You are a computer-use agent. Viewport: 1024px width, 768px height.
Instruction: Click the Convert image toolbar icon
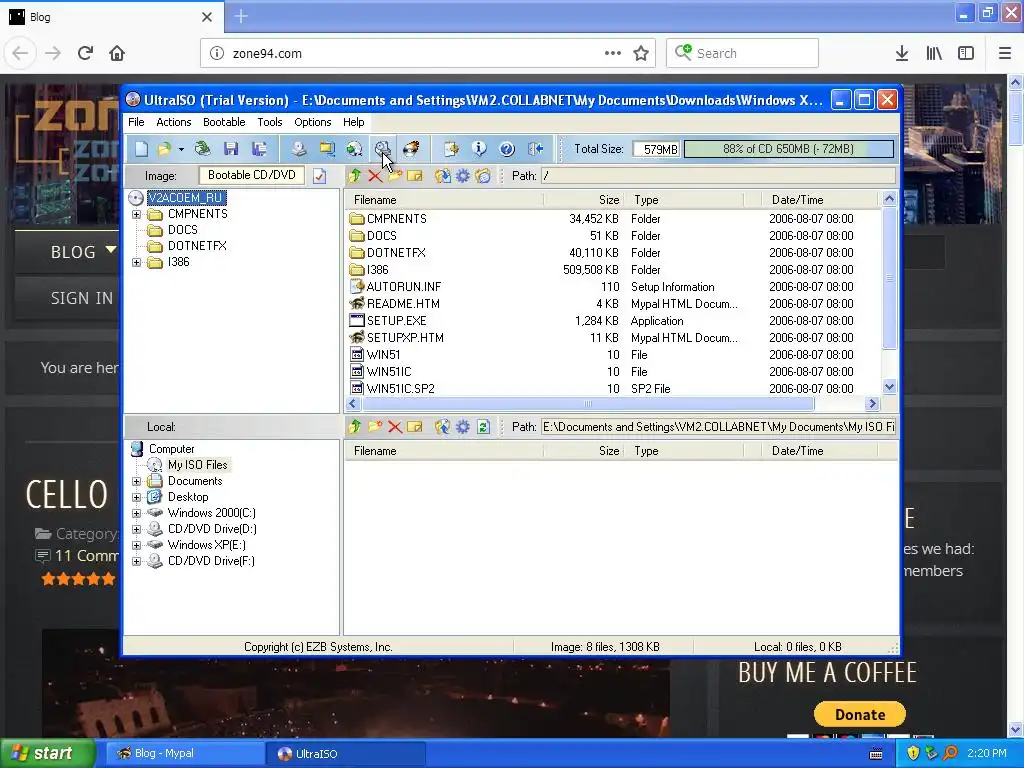(355, 149)
